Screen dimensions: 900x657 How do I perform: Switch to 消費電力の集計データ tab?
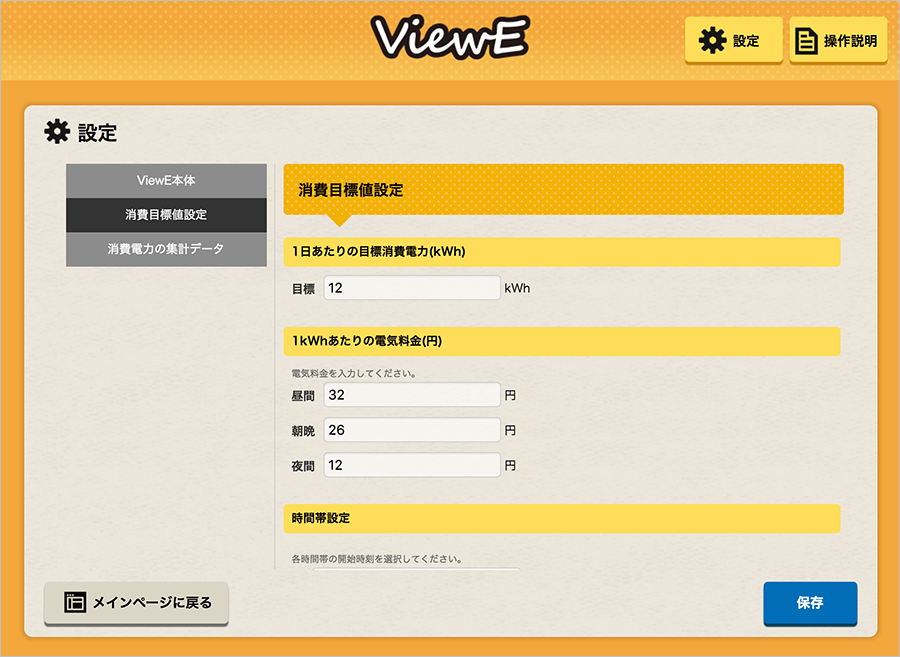pyautogui.click(x=166, y=249)
